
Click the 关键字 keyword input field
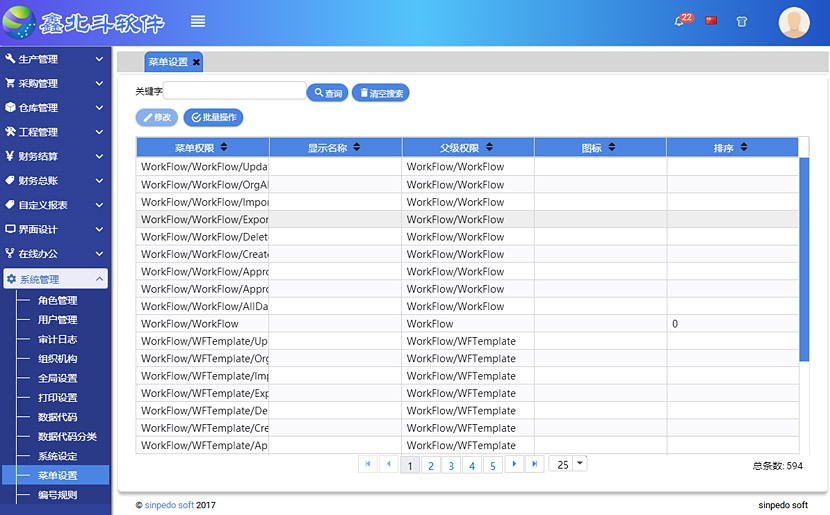(x=235, y=91)
